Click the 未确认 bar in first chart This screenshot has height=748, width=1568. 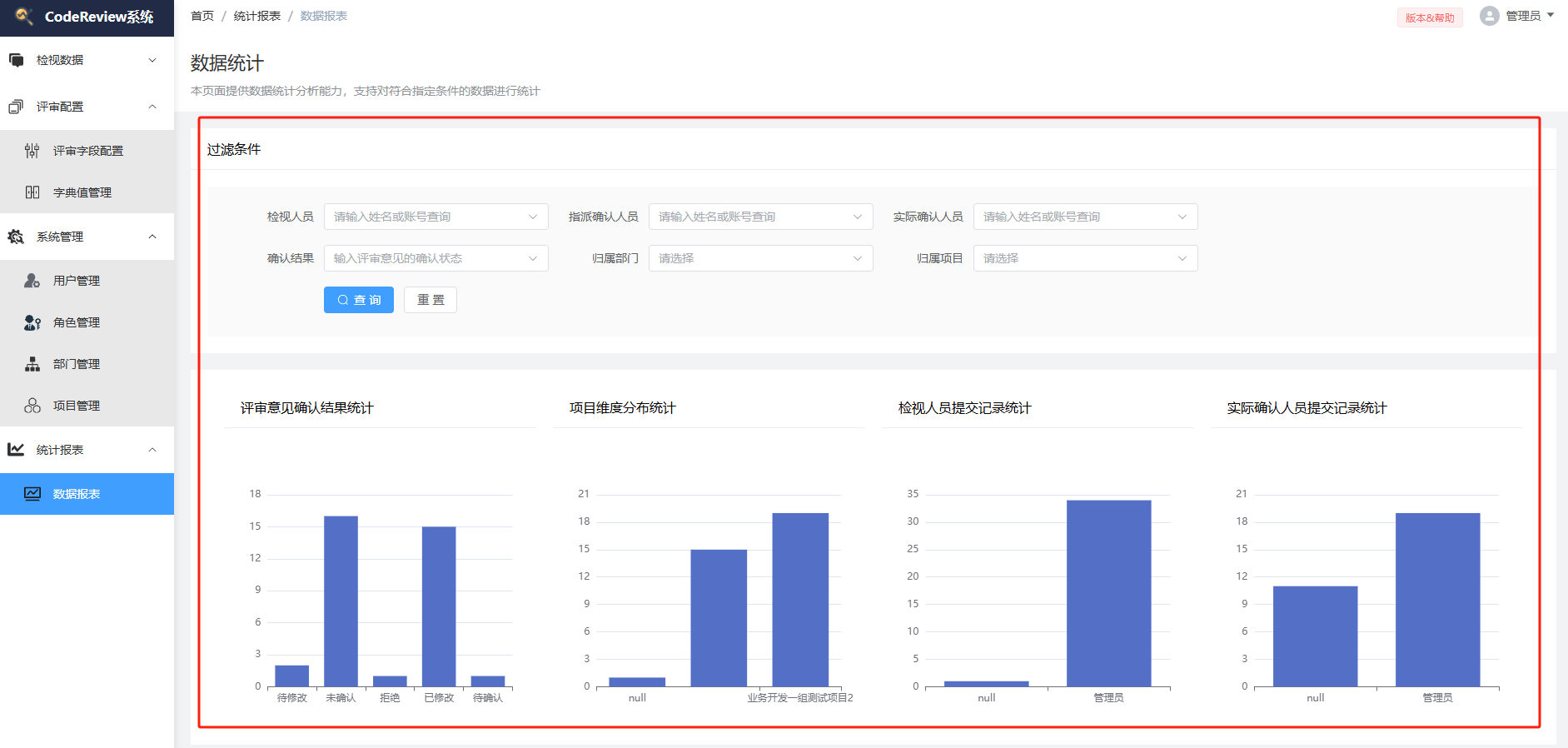[341, 601]
